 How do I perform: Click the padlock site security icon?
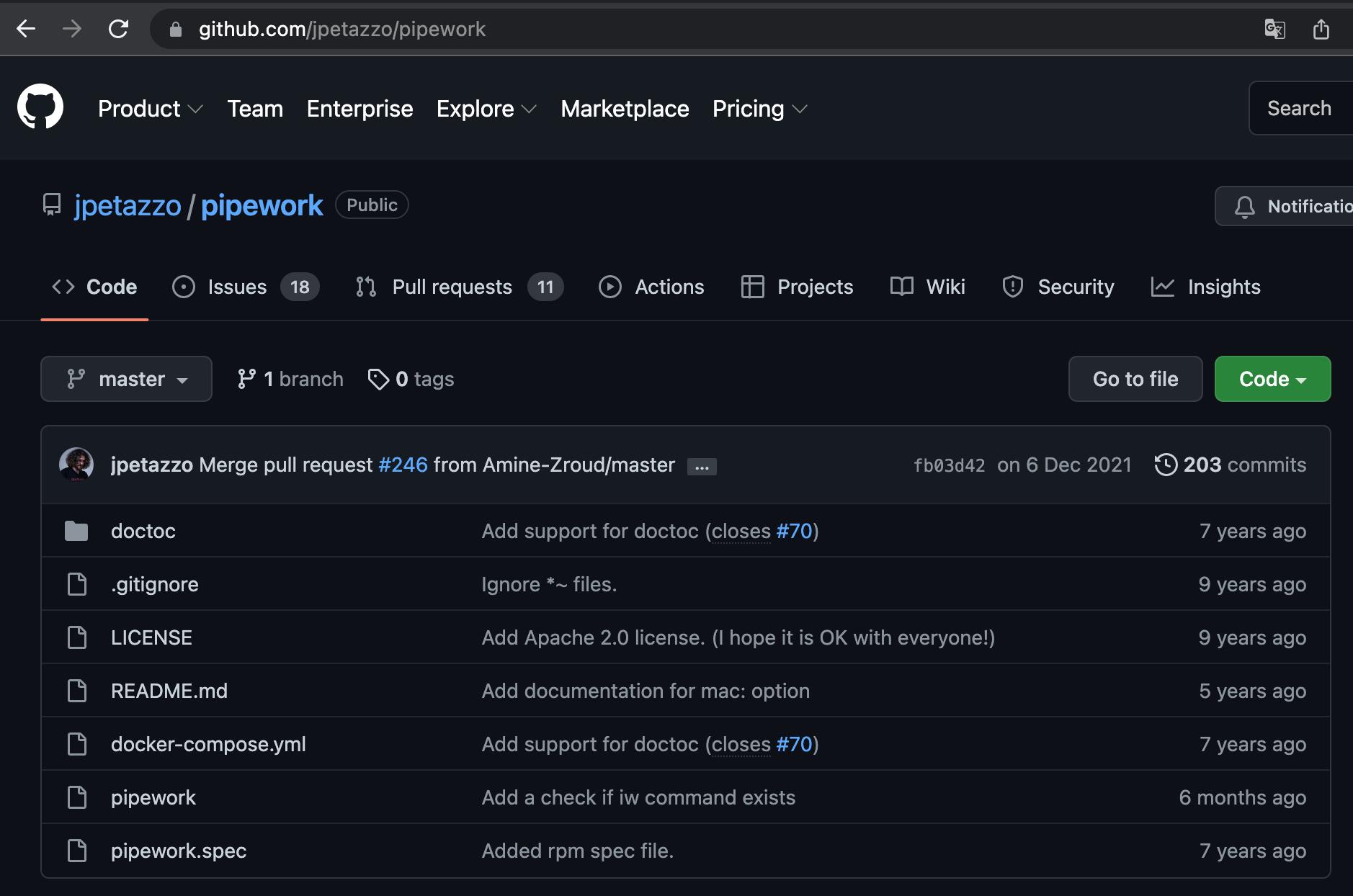[175, 30]
